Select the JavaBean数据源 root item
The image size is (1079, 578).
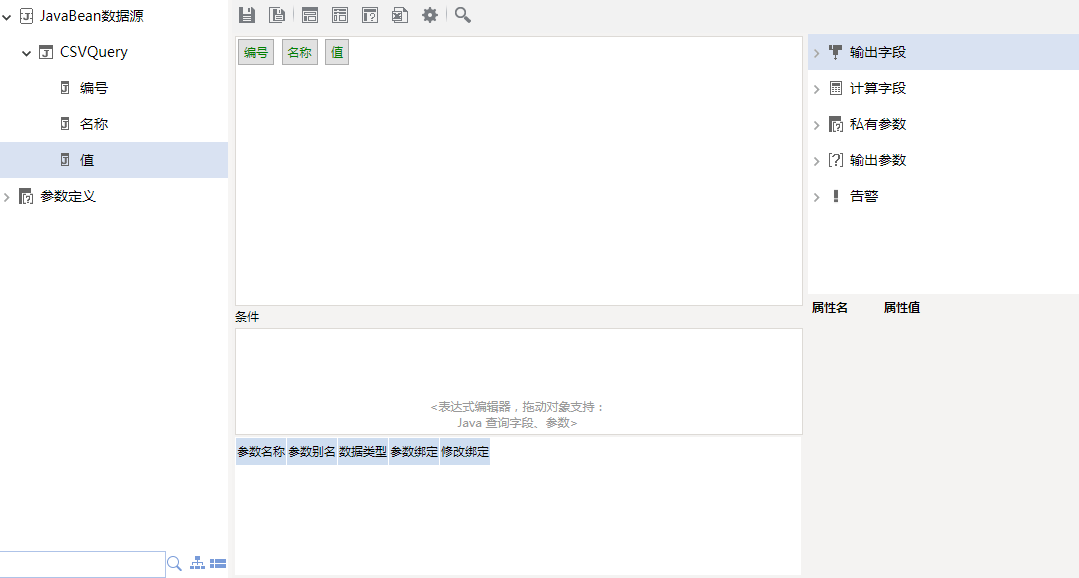[92, 16]
